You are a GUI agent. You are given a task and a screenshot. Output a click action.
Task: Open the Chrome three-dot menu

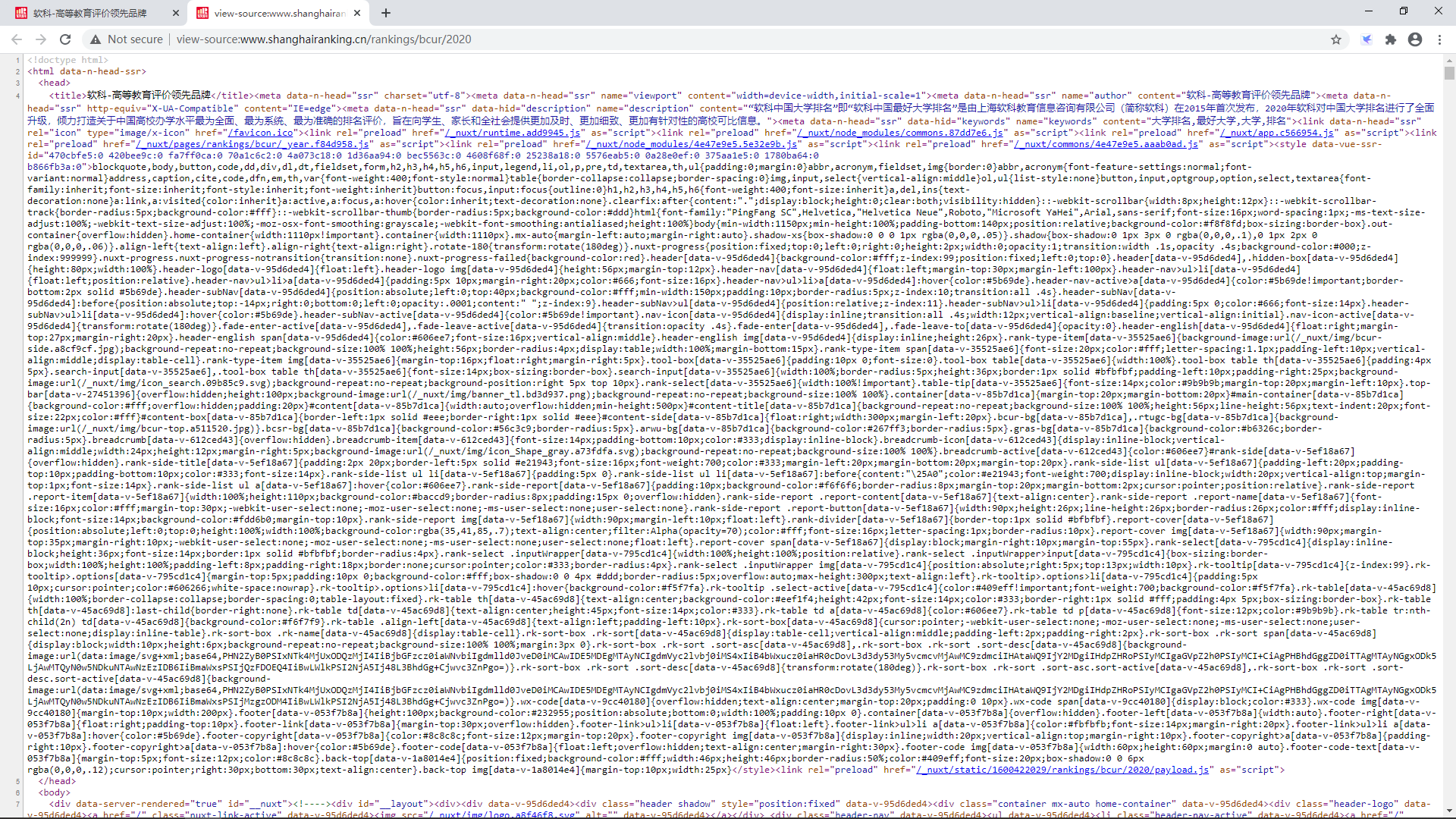click(x=1439, y=39)
